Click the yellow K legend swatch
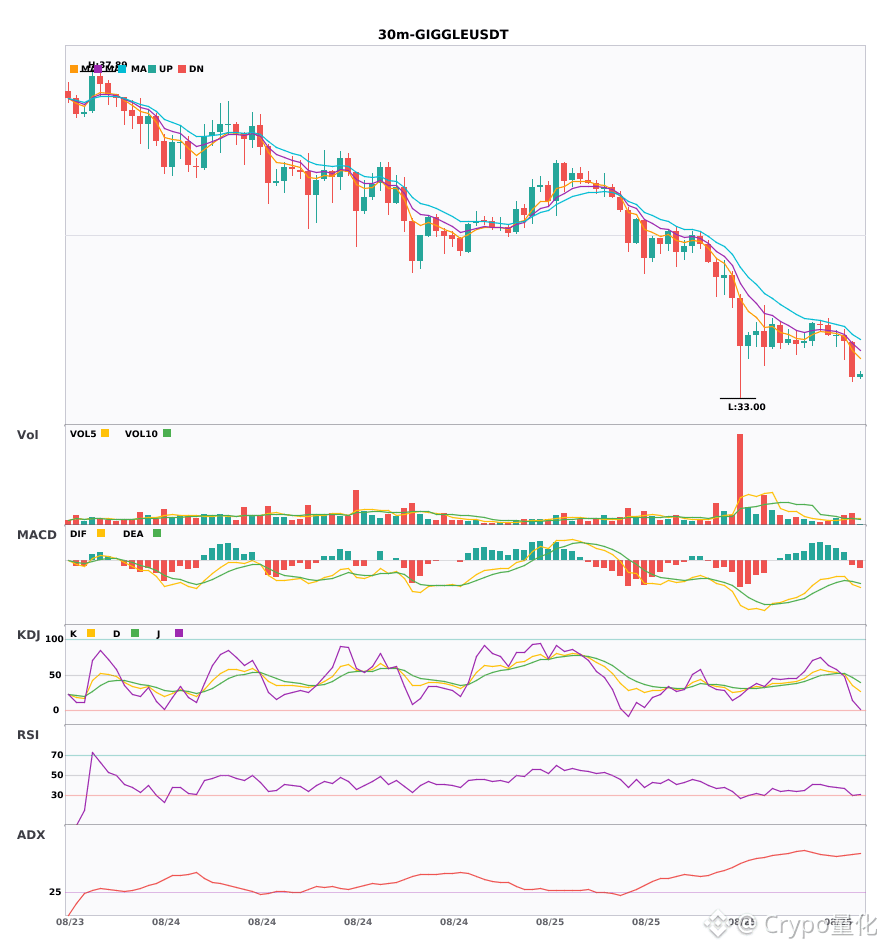 91,633
